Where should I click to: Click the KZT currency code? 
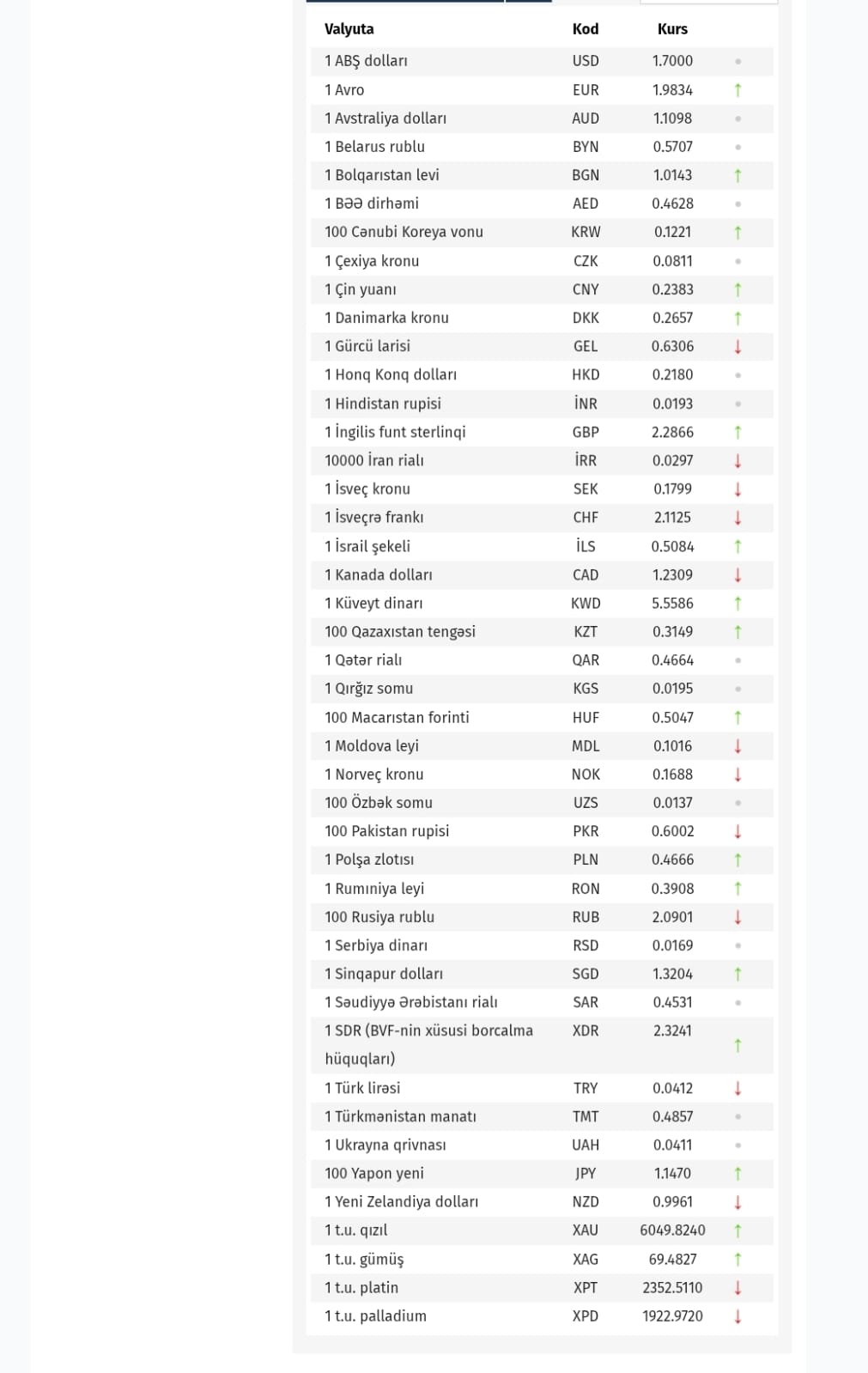point(586,632)
